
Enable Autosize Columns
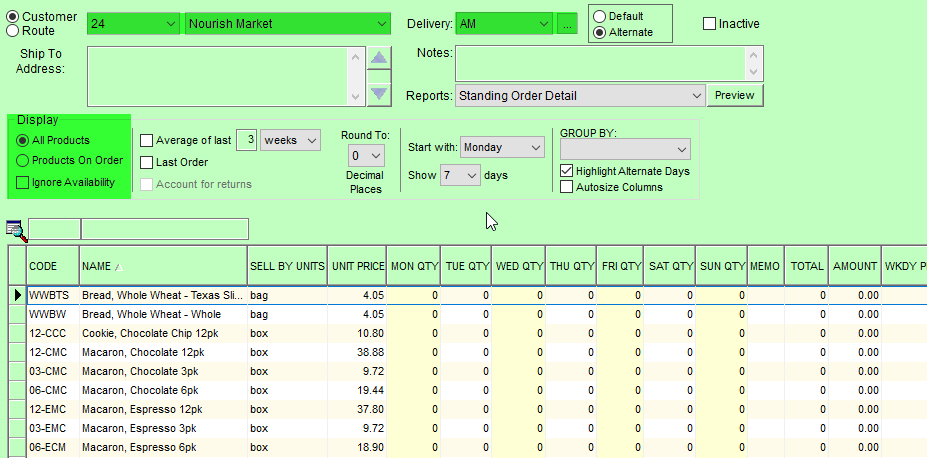566,187
